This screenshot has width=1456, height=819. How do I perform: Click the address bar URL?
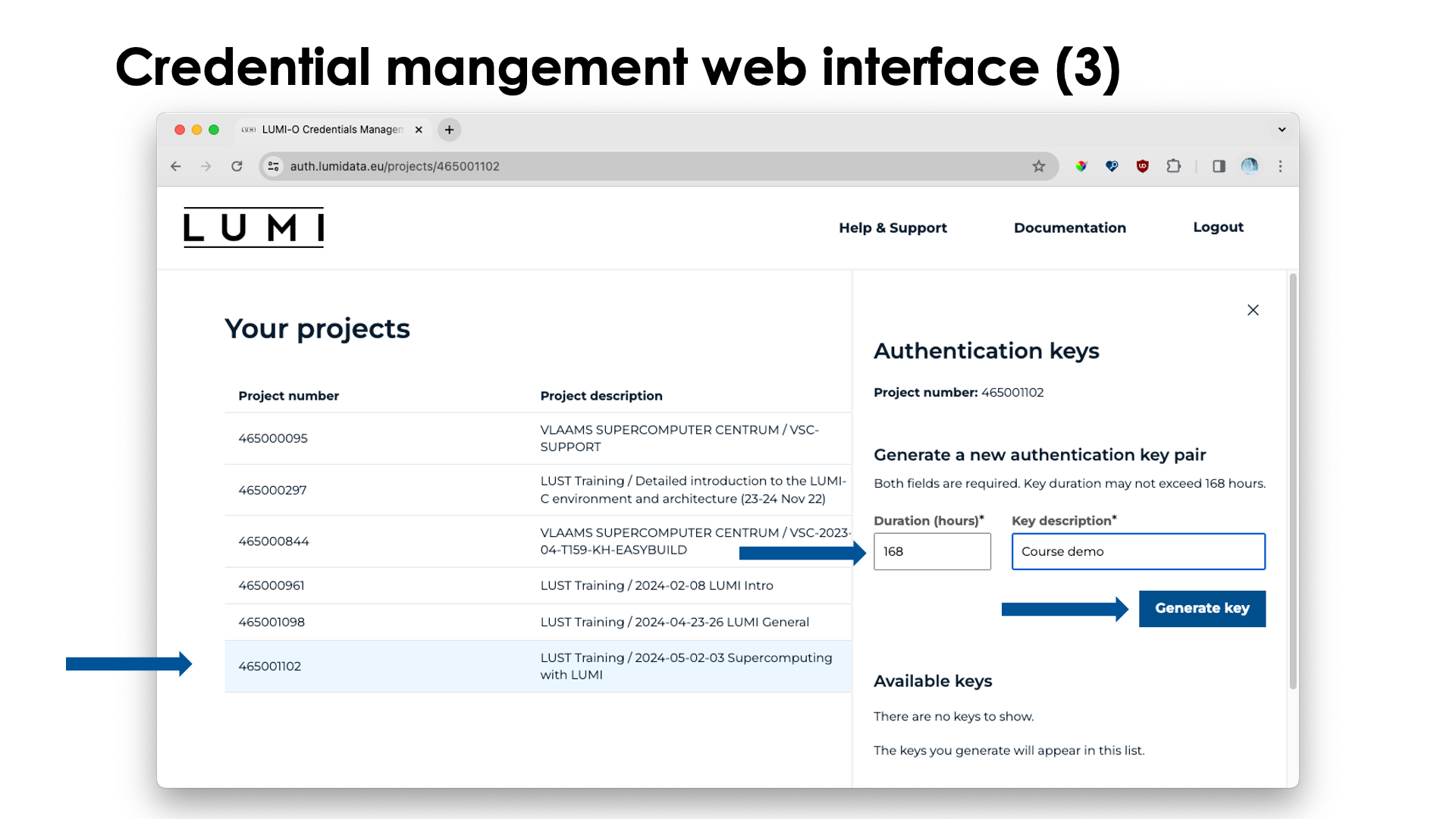[394, 166]
